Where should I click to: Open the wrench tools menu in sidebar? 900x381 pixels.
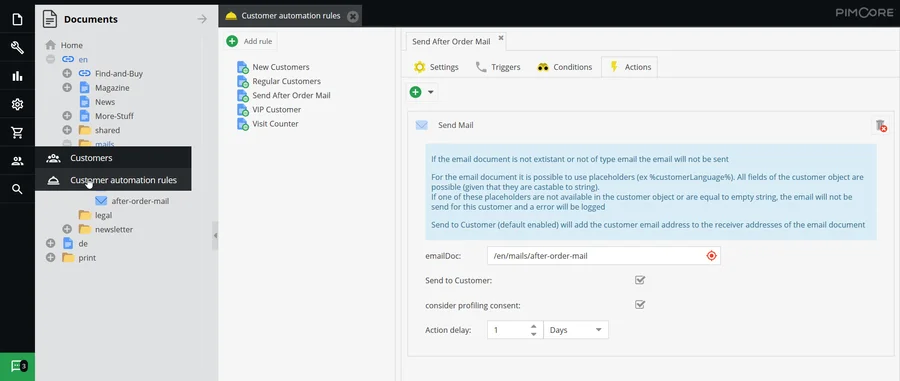click(17, 48)
